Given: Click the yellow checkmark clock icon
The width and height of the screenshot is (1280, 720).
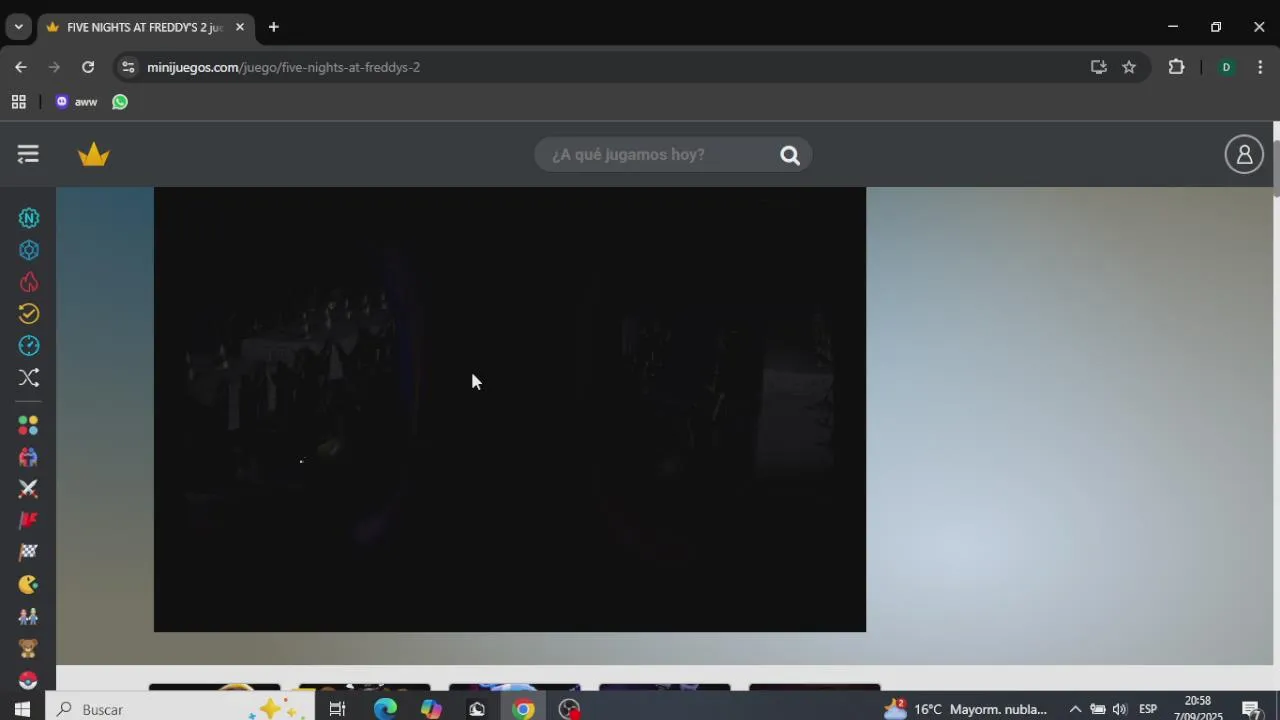Looking at the screenshot, I should (28, 314).
